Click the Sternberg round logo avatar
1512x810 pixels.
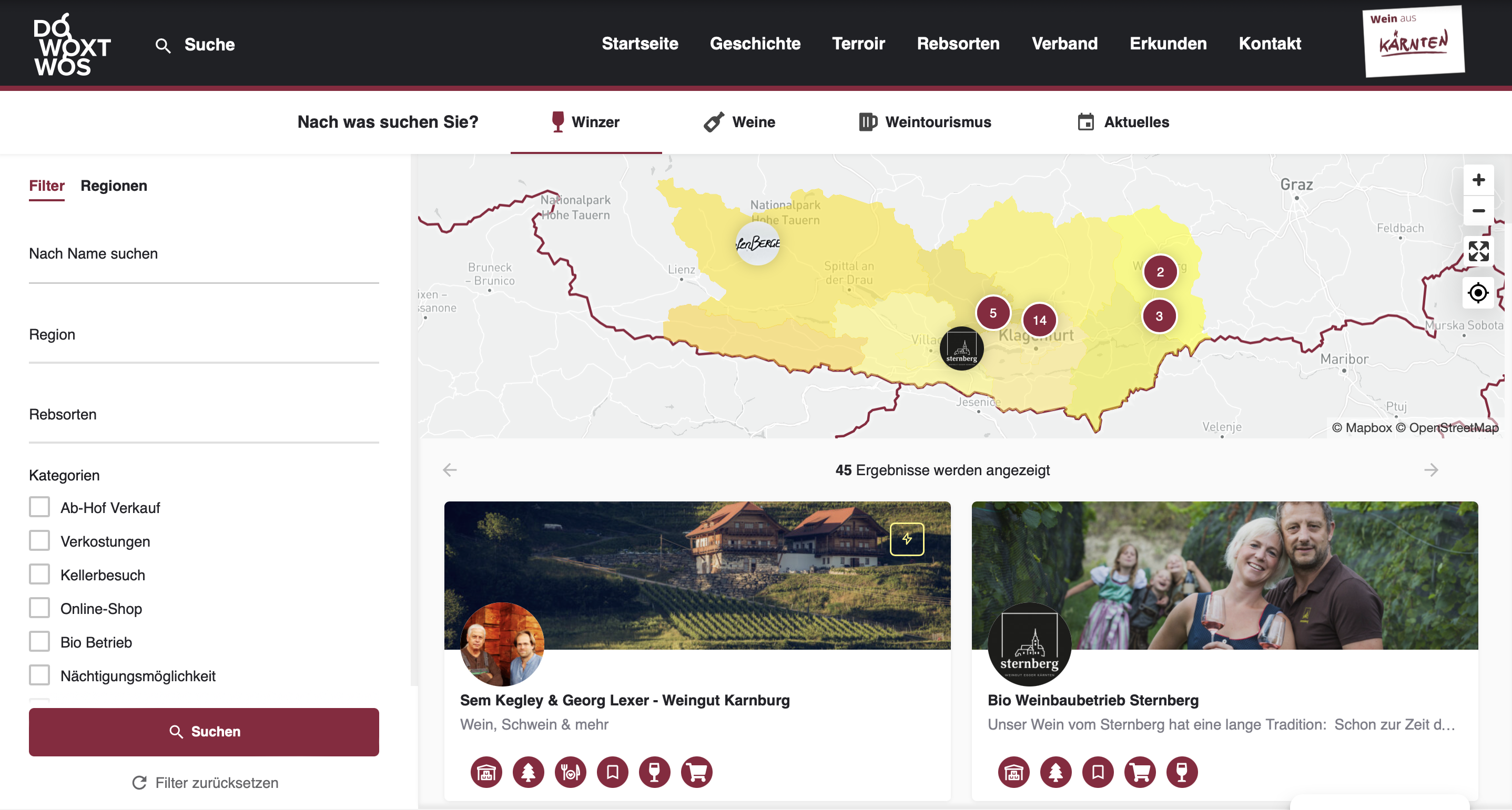tap(1030, 644)
